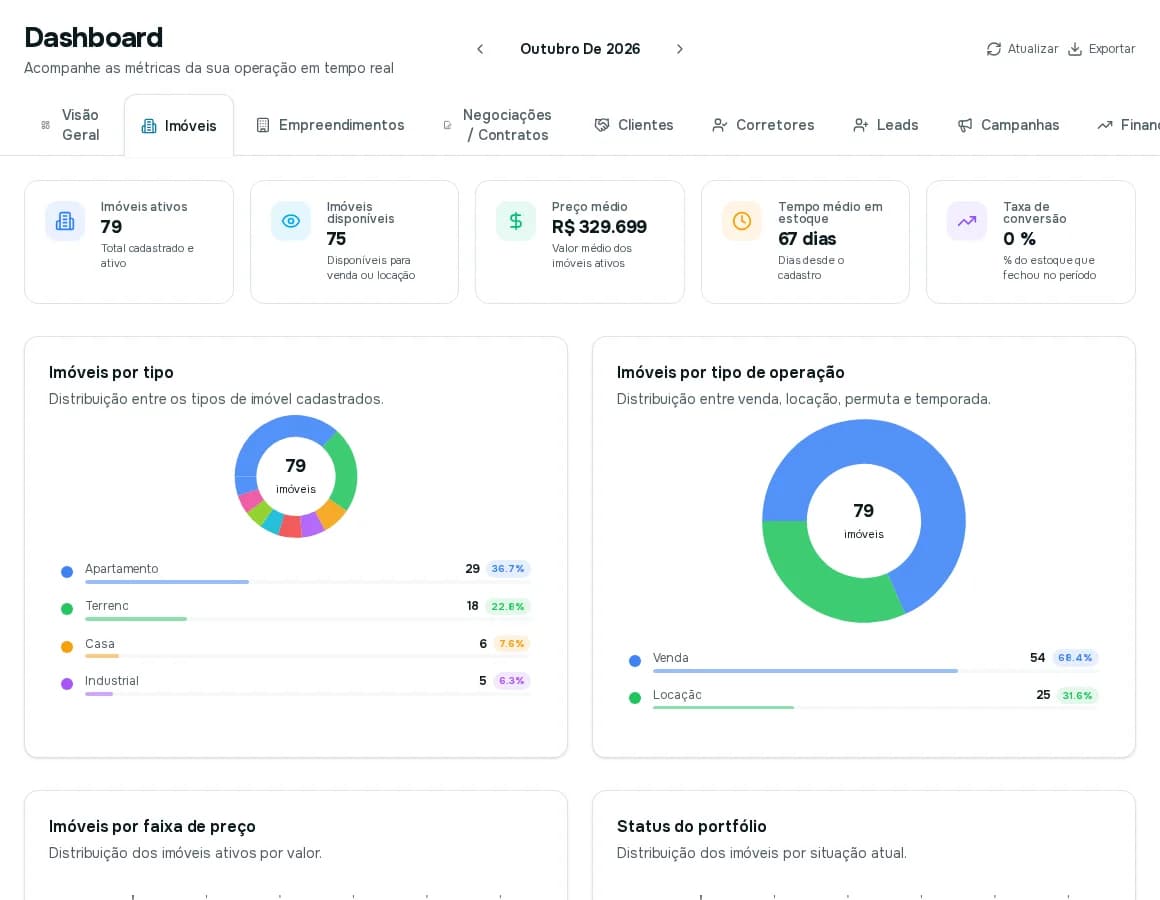Click the building icon of Empreendimentos tab
Image resolution: width=1160 pixels, height=900 pixels.
point(263,125)
